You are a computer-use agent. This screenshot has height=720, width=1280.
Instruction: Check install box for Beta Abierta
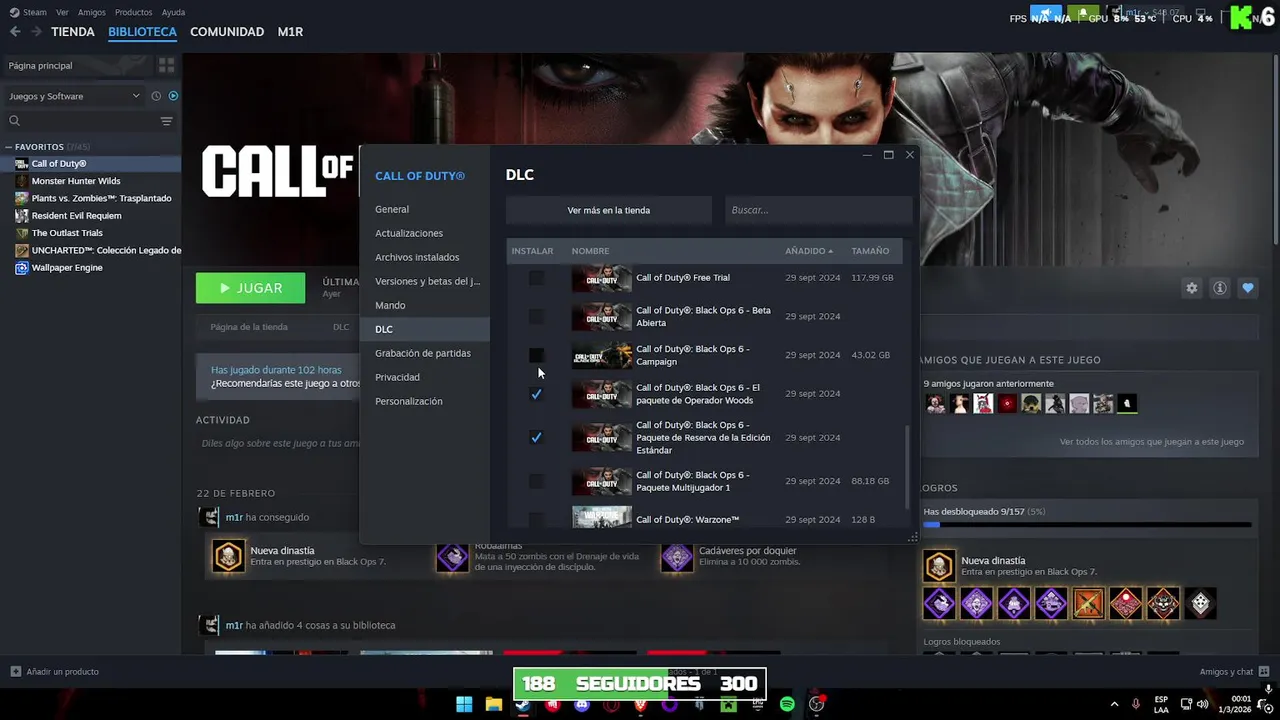coord(536,316)
